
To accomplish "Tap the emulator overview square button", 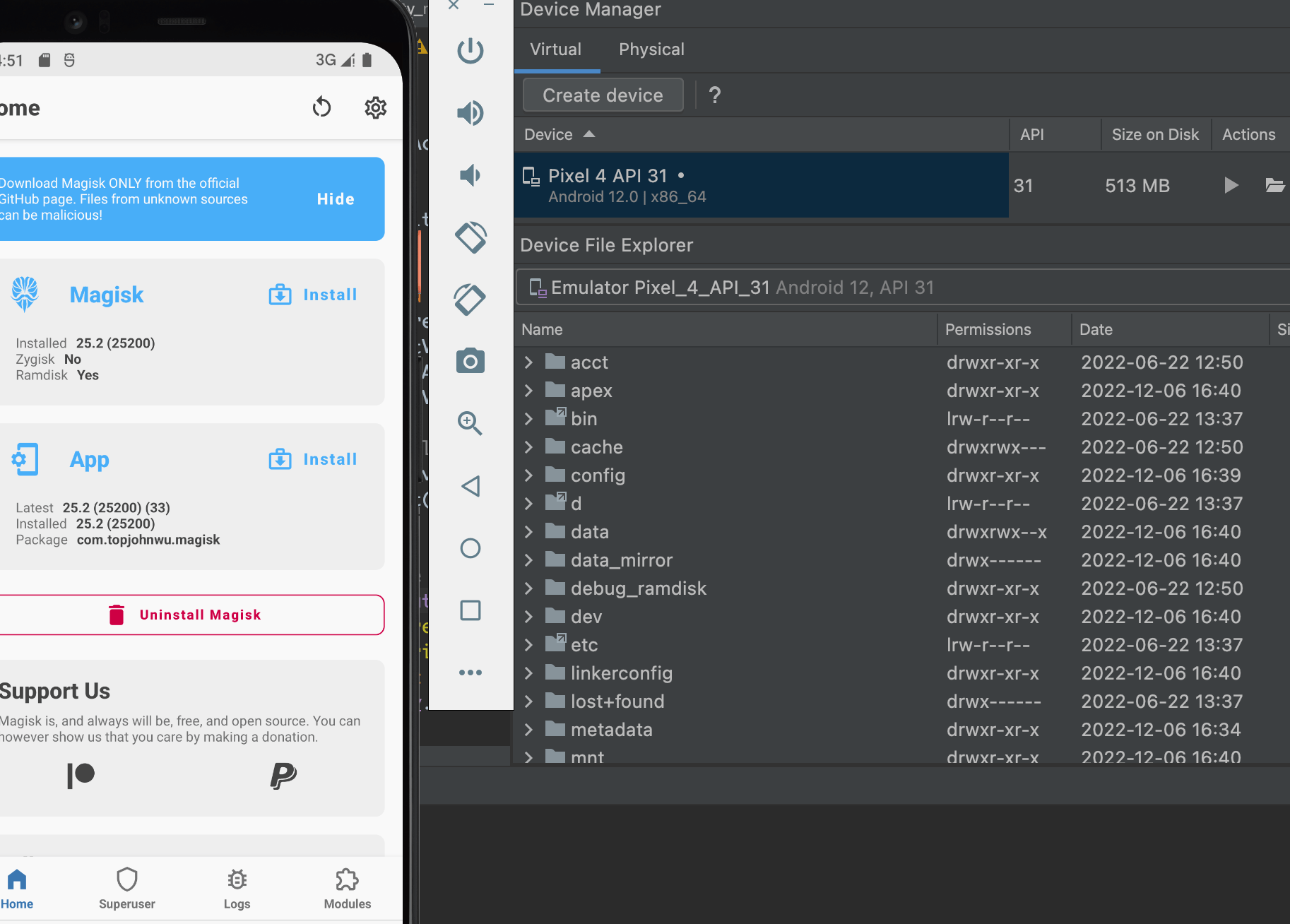I will tap(471, 610).
